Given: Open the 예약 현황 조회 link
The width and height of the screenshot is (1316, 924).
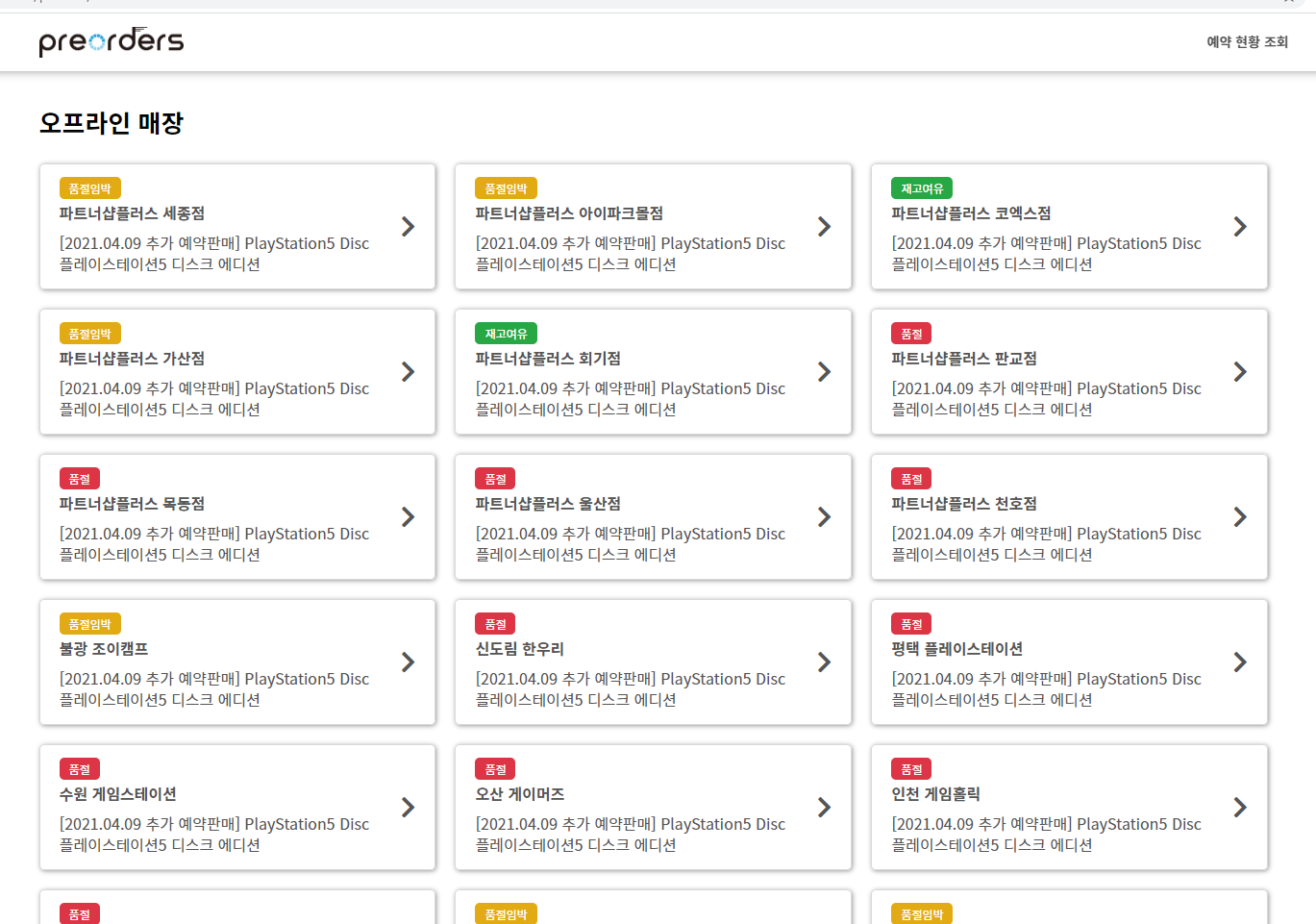Looking at the screenshot, I should tap(1247, 41).
